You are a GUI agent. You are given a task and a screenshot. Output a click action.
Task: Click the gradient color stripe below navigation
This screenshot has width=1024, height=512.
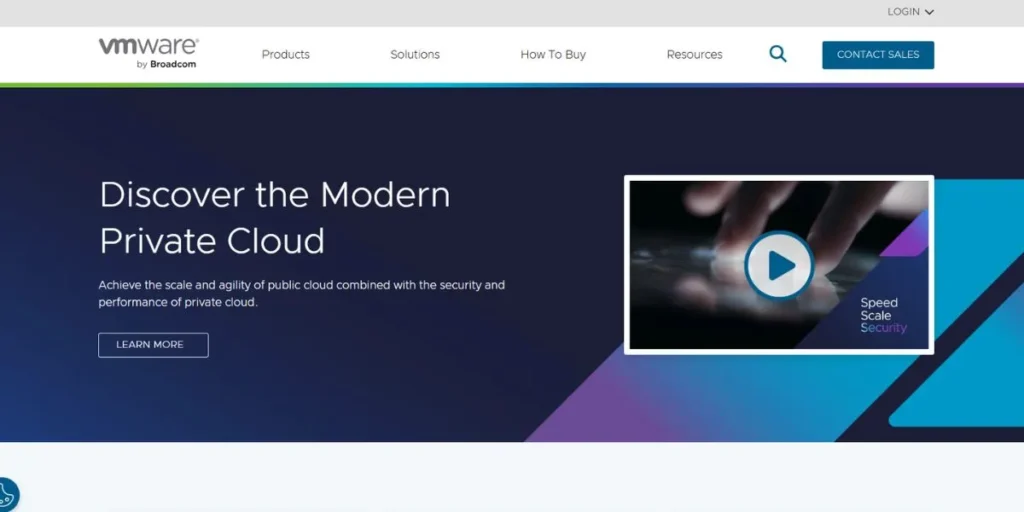click(512, 85)
